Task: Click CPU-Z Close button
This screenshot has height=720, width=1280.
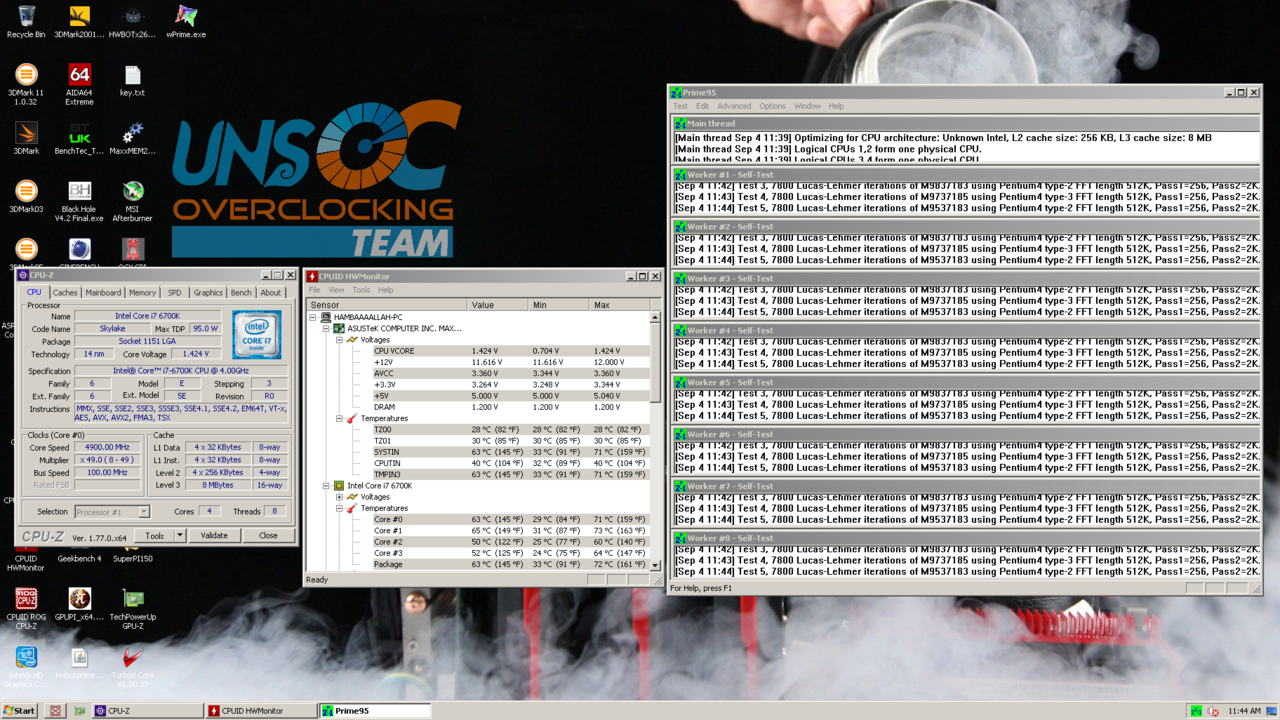Action: click(268, 536)
